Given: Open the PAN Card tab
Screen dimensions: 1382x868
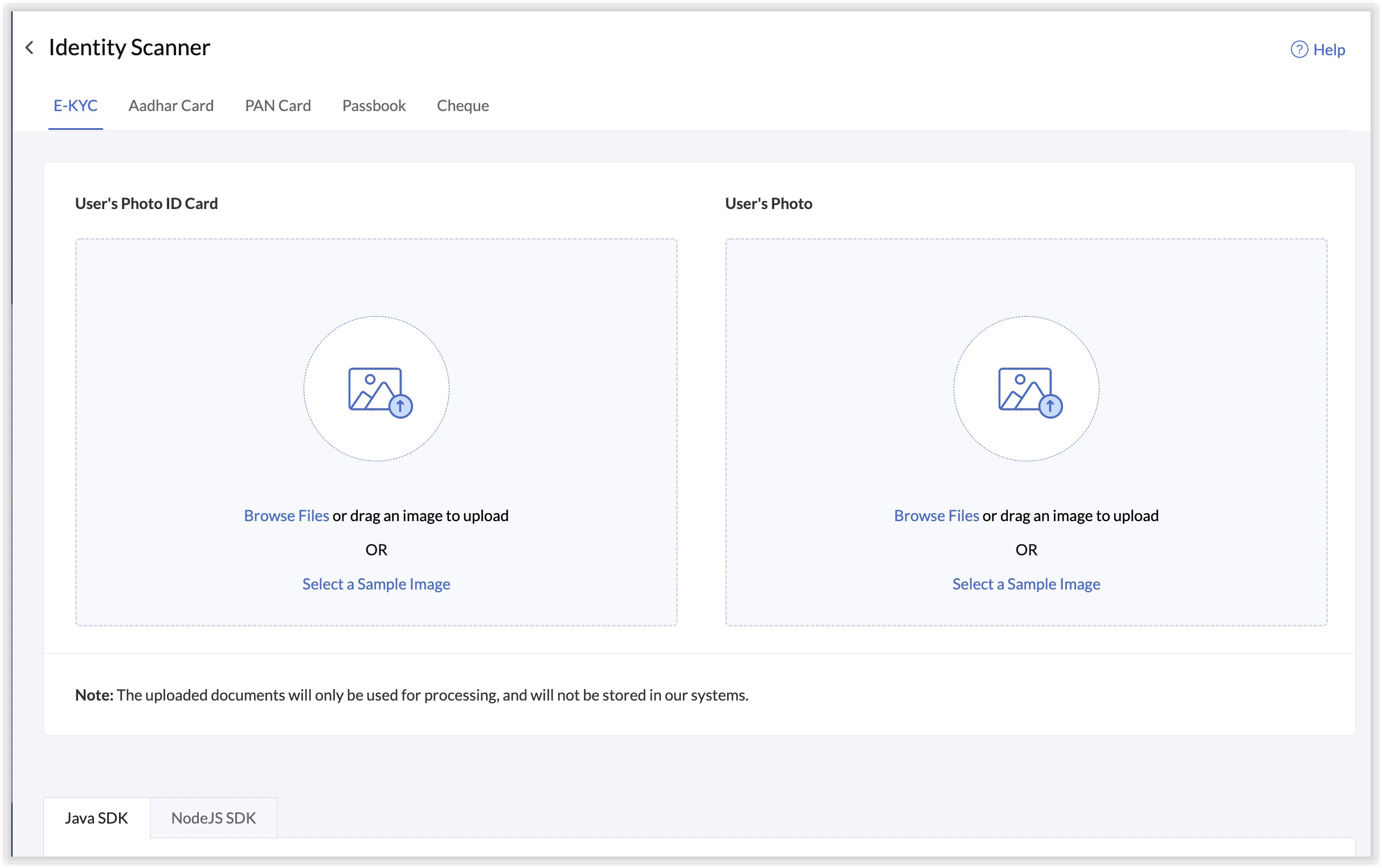Looking at the screenshot, I should (x=278, y=105).
